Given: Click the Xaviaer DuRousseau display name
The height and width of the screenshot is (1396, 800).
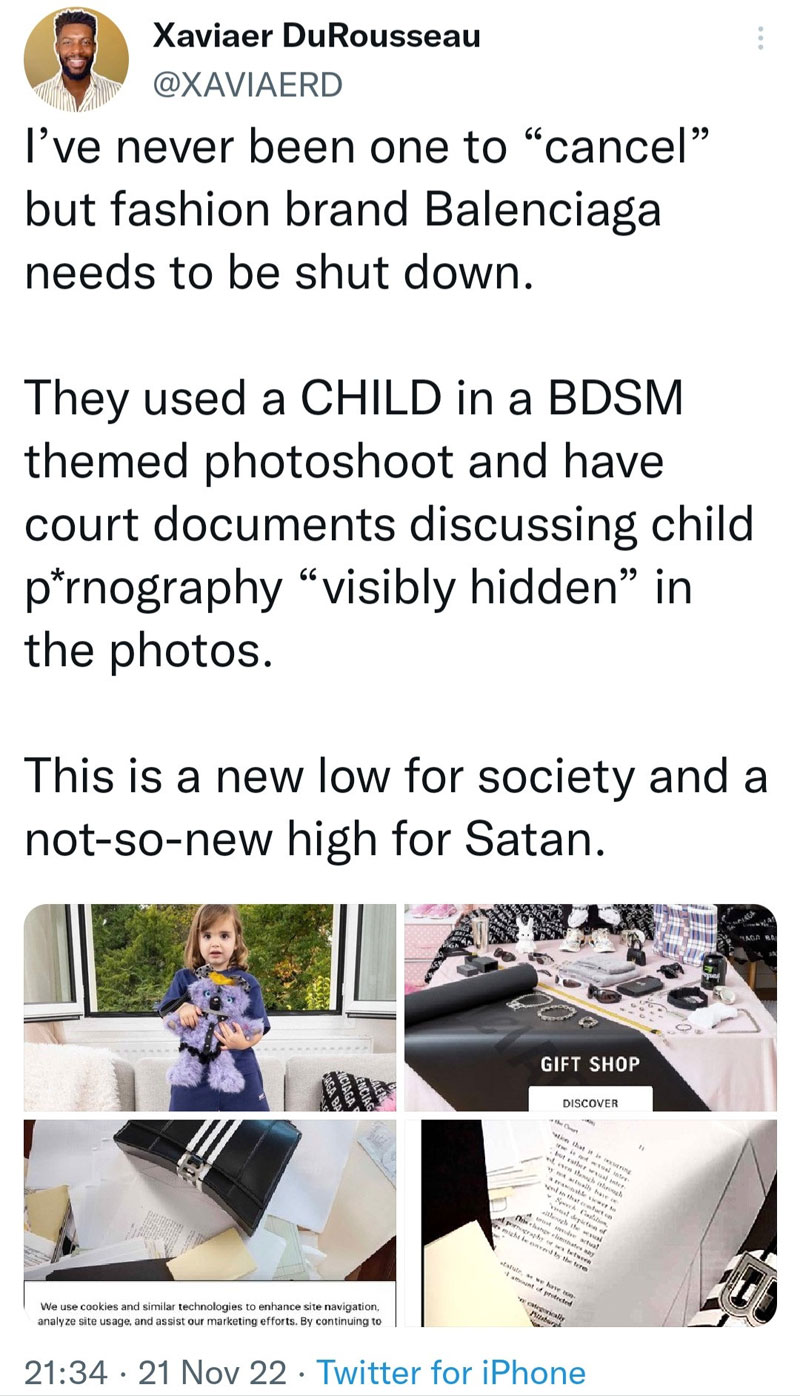Looking at the screenshot, I should pos(316,36).
